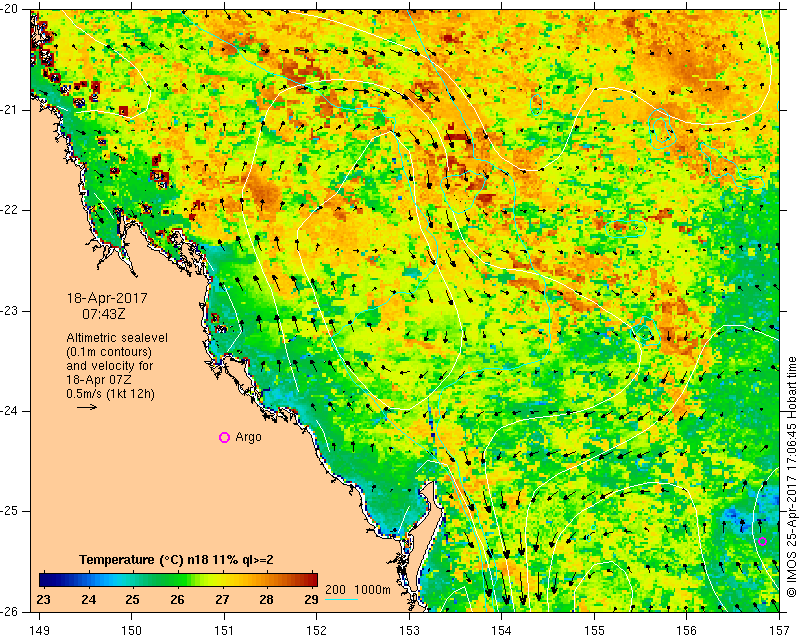Click the cyan 200m depth legend line
The image size is (800, 640).
(341, 599)
